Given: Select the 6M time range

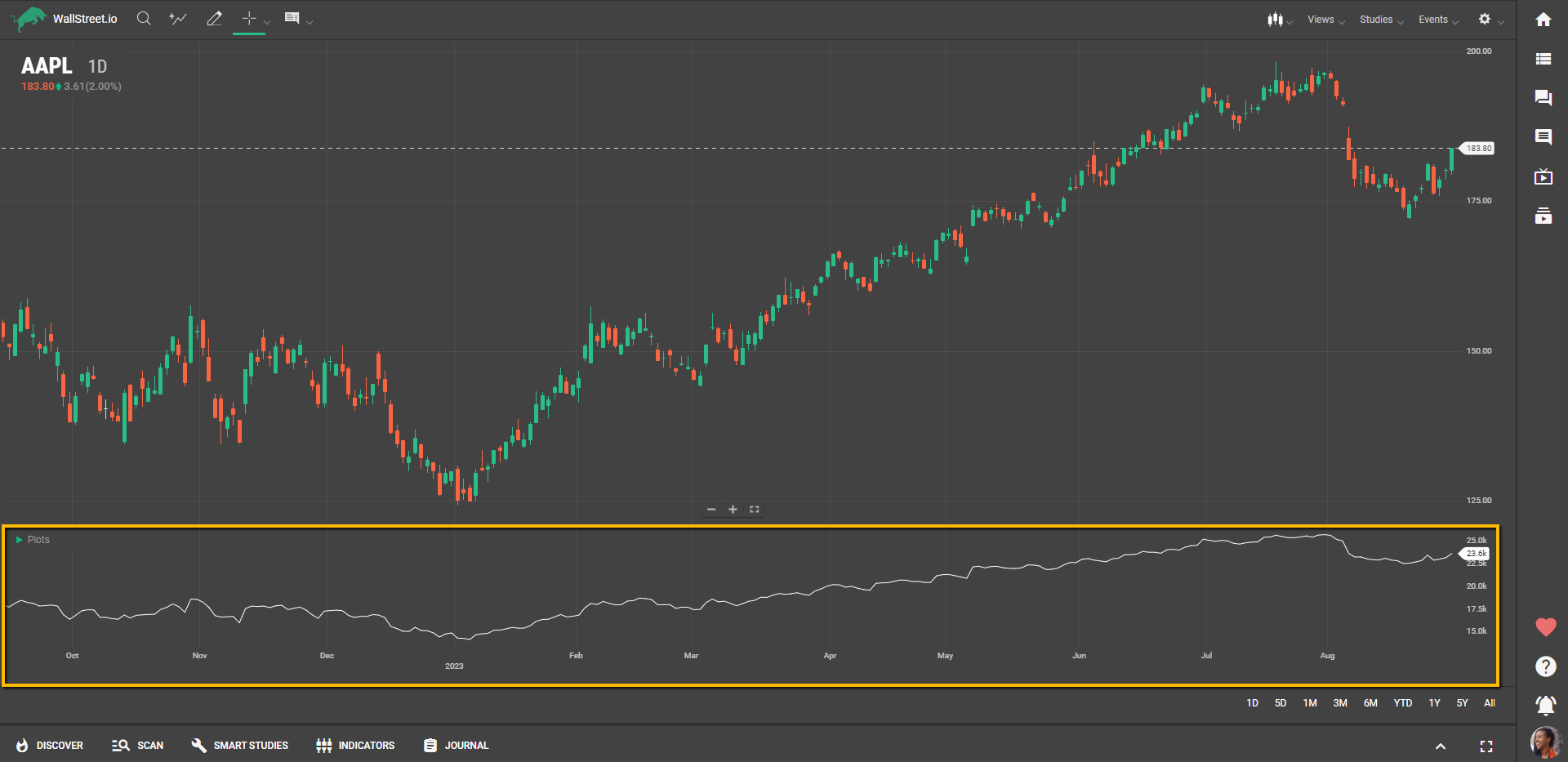Looking at the screenshot, I should coord(1370,703).
